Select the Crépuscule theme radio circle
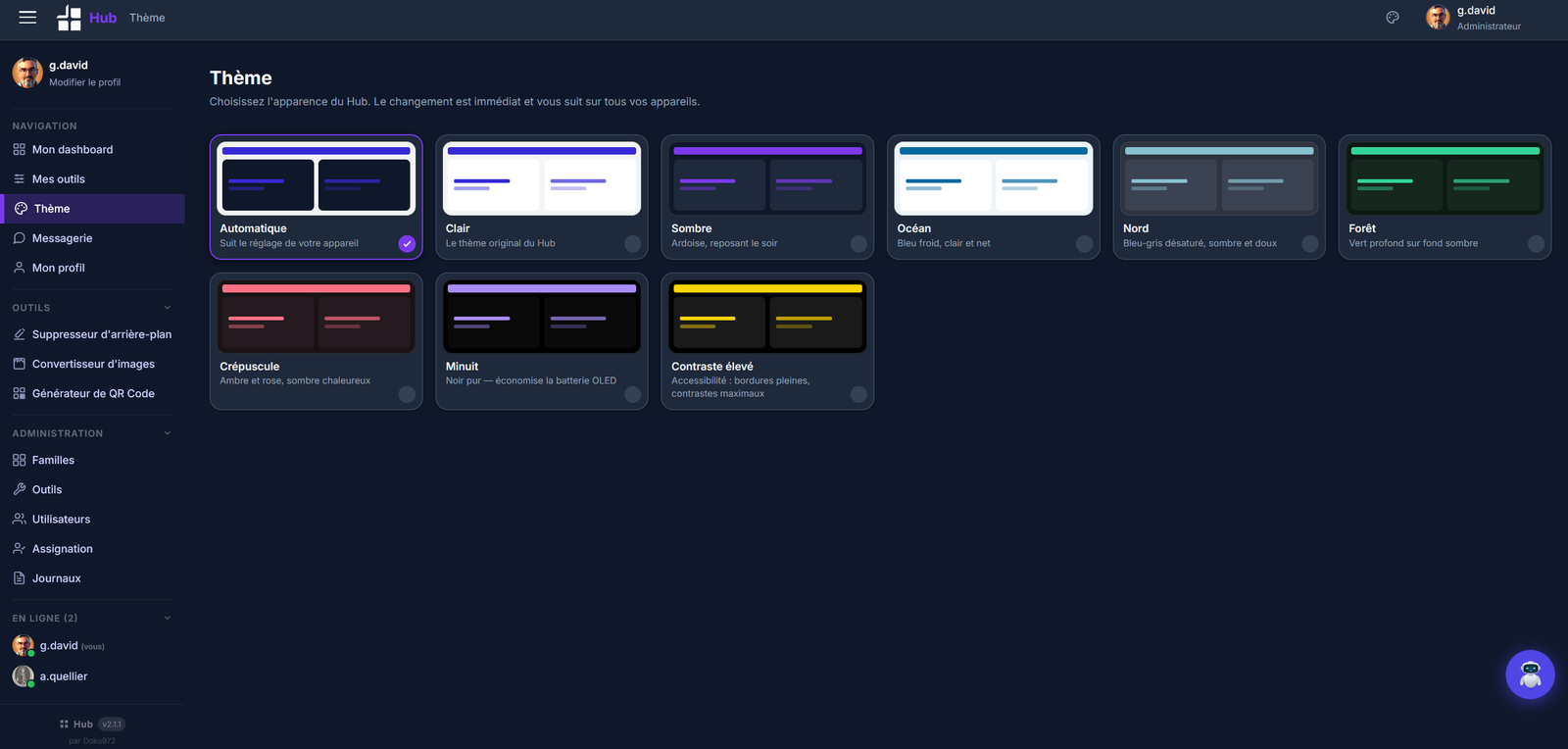The height and width of the screenshot is (749, 1568). point(407,394)
